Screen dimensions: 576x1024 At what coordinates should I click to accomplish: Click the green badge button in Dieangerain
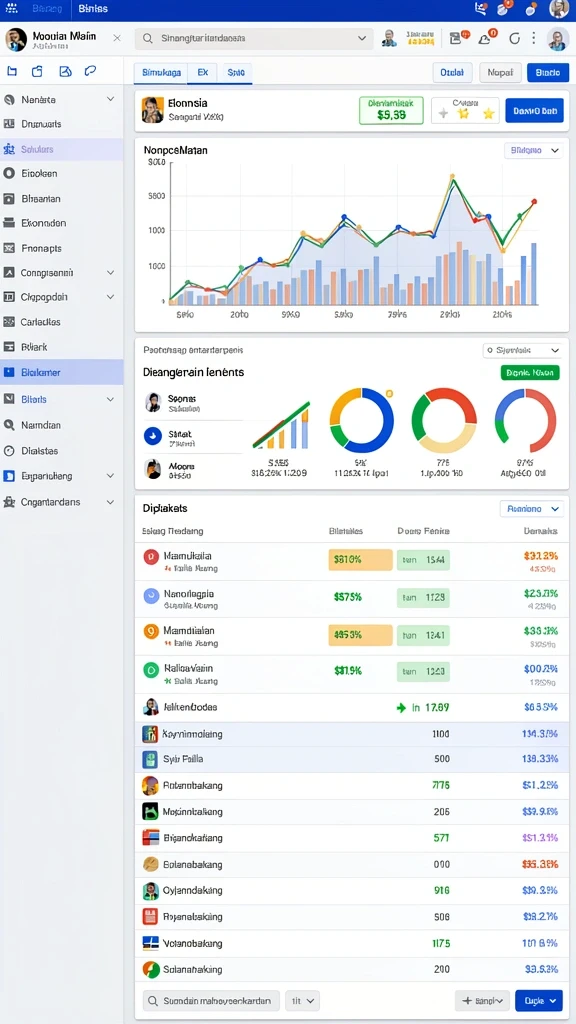(530, 372)
